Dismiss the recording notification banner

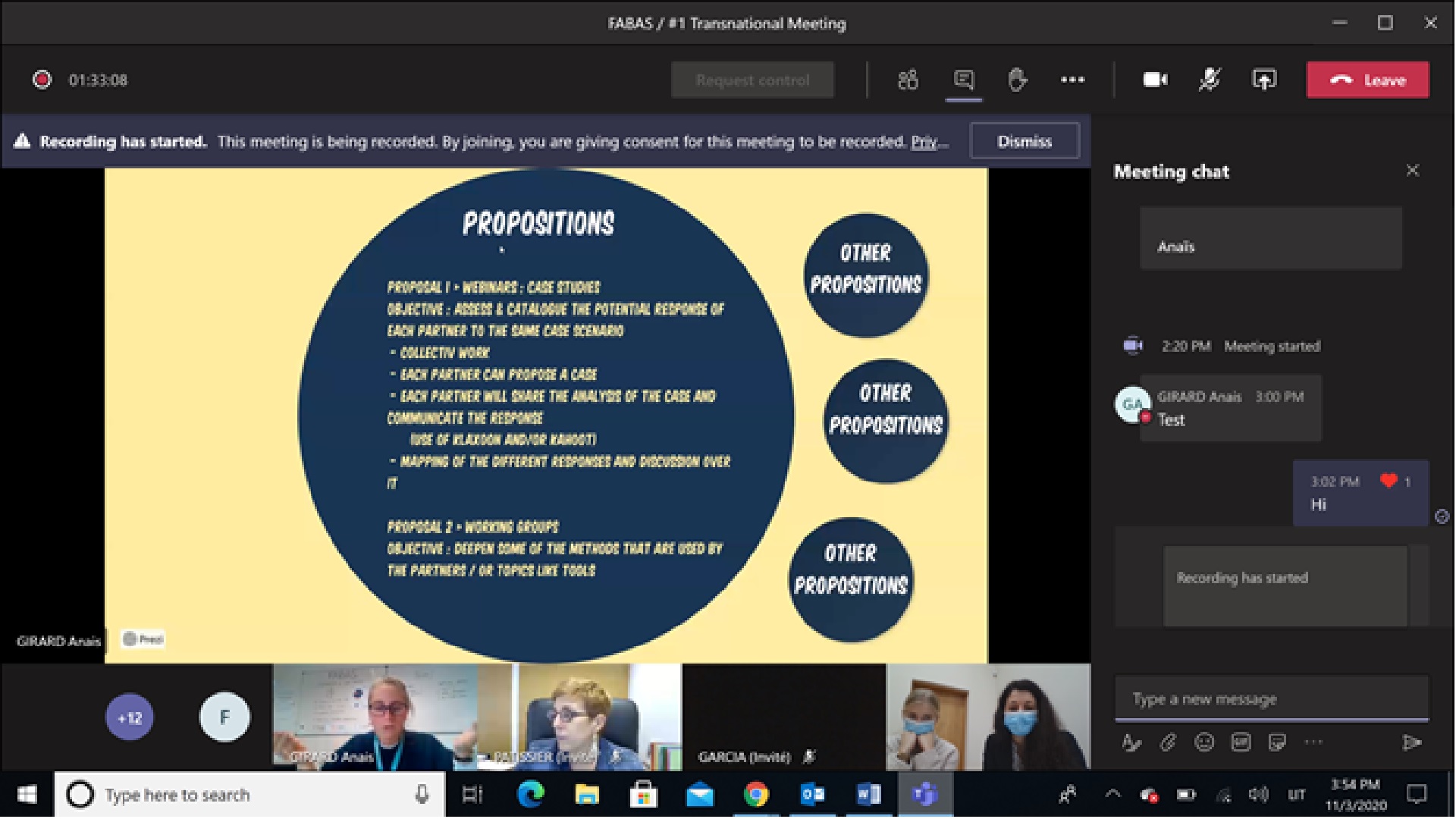1024,141
